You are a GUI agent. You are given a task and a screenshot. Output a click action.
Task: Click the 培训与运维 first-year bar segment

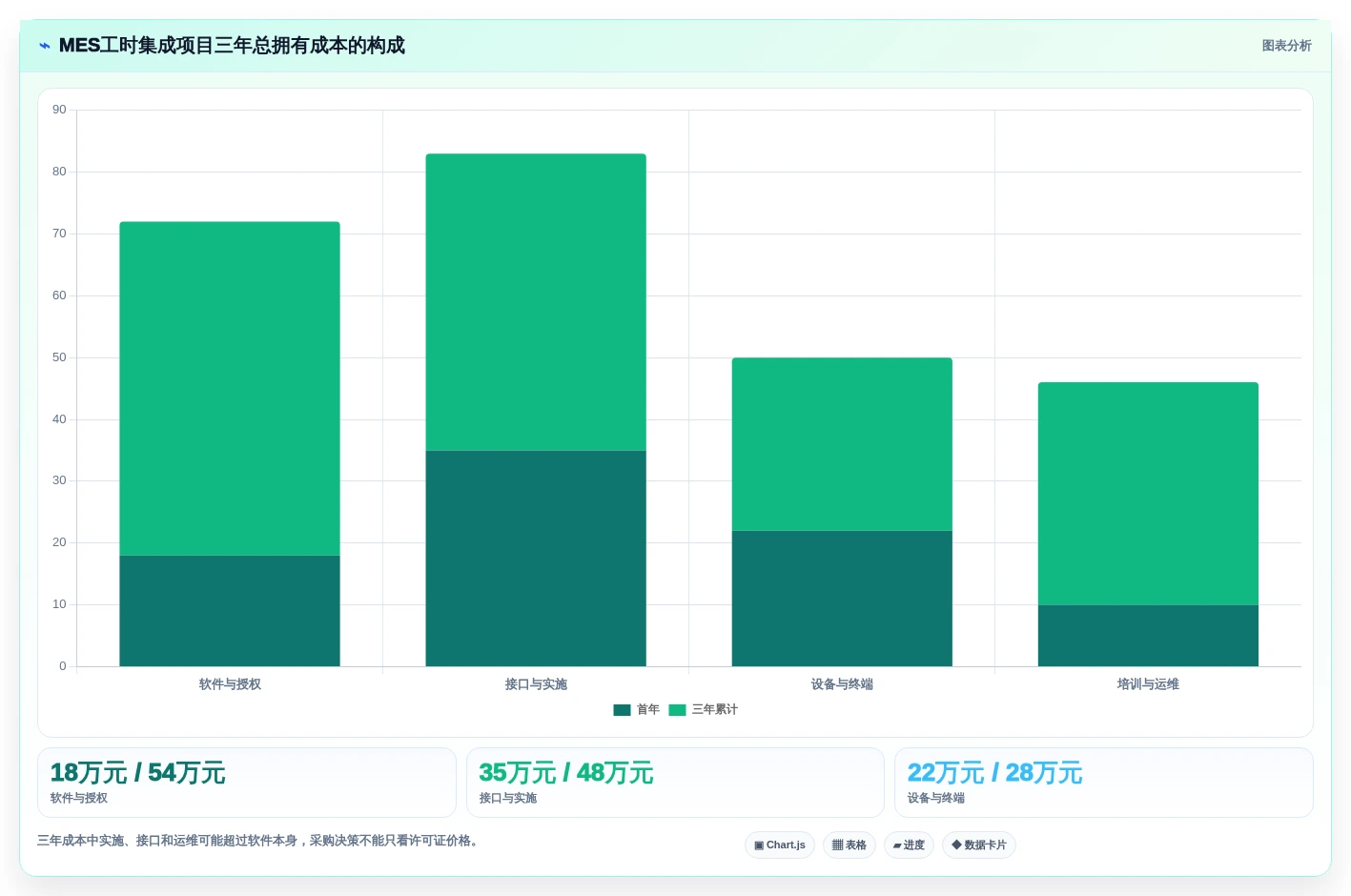[x=1148, y=636]
